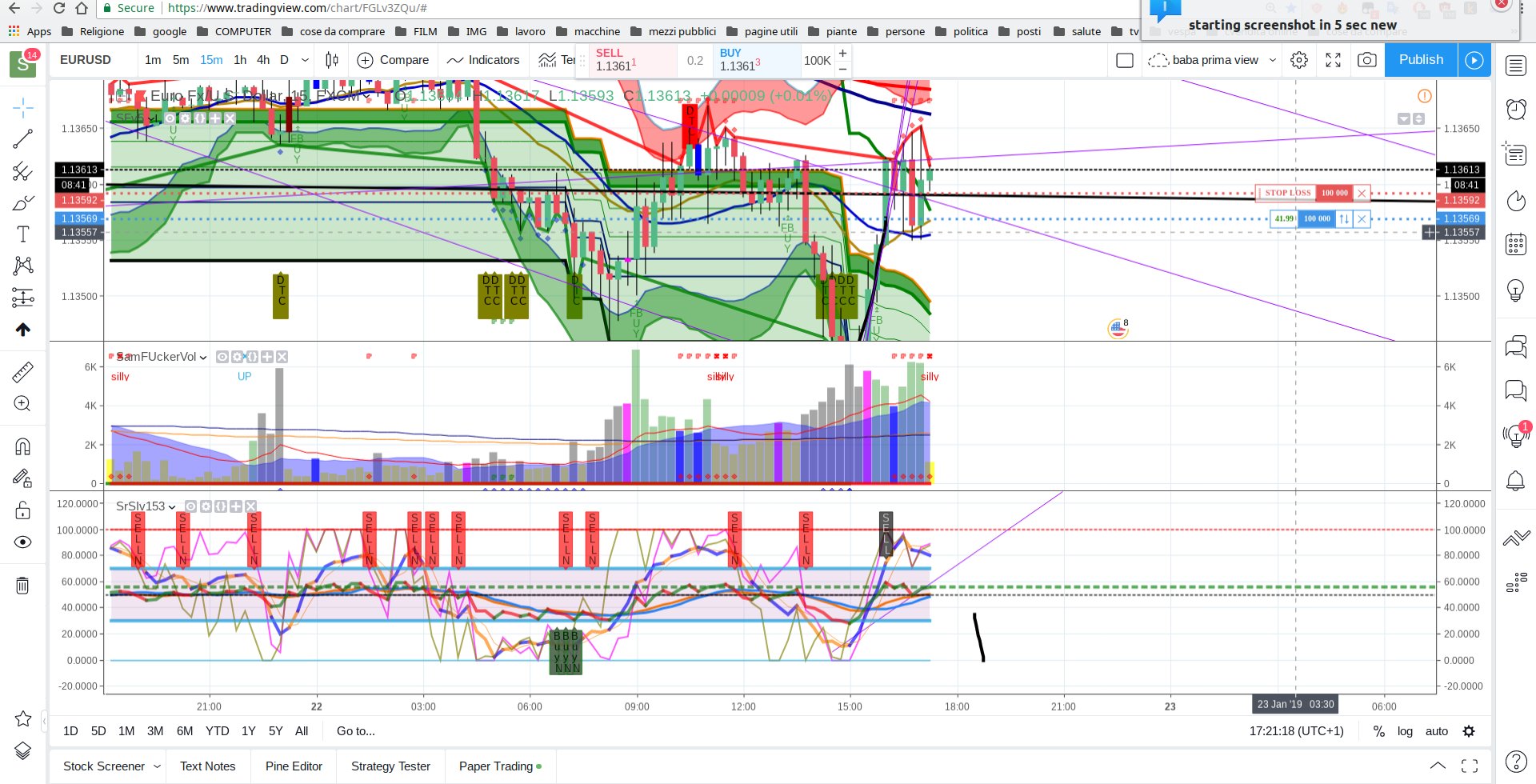Select the brush drawing tool

tap(23, 202)
